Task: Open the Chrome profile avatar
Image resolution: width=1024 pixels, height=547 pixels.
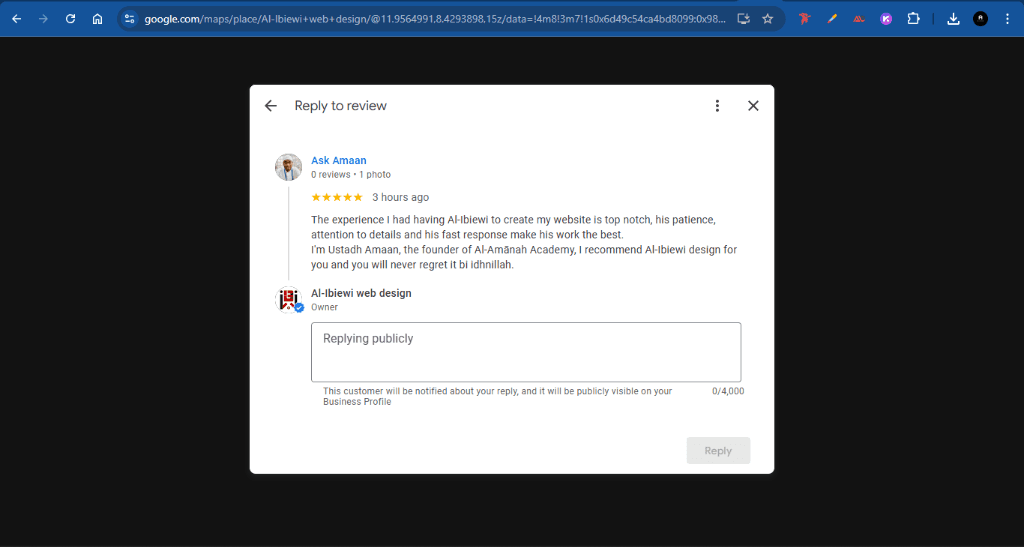Action: click(x=980, y=19)
